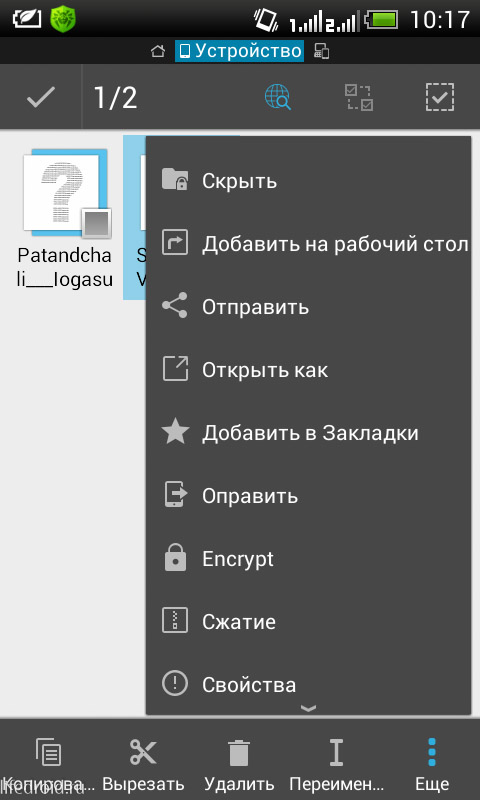Select the Устройство device tab
The width and height of the screenshot is (480, 800).
(x=240, y=51)
